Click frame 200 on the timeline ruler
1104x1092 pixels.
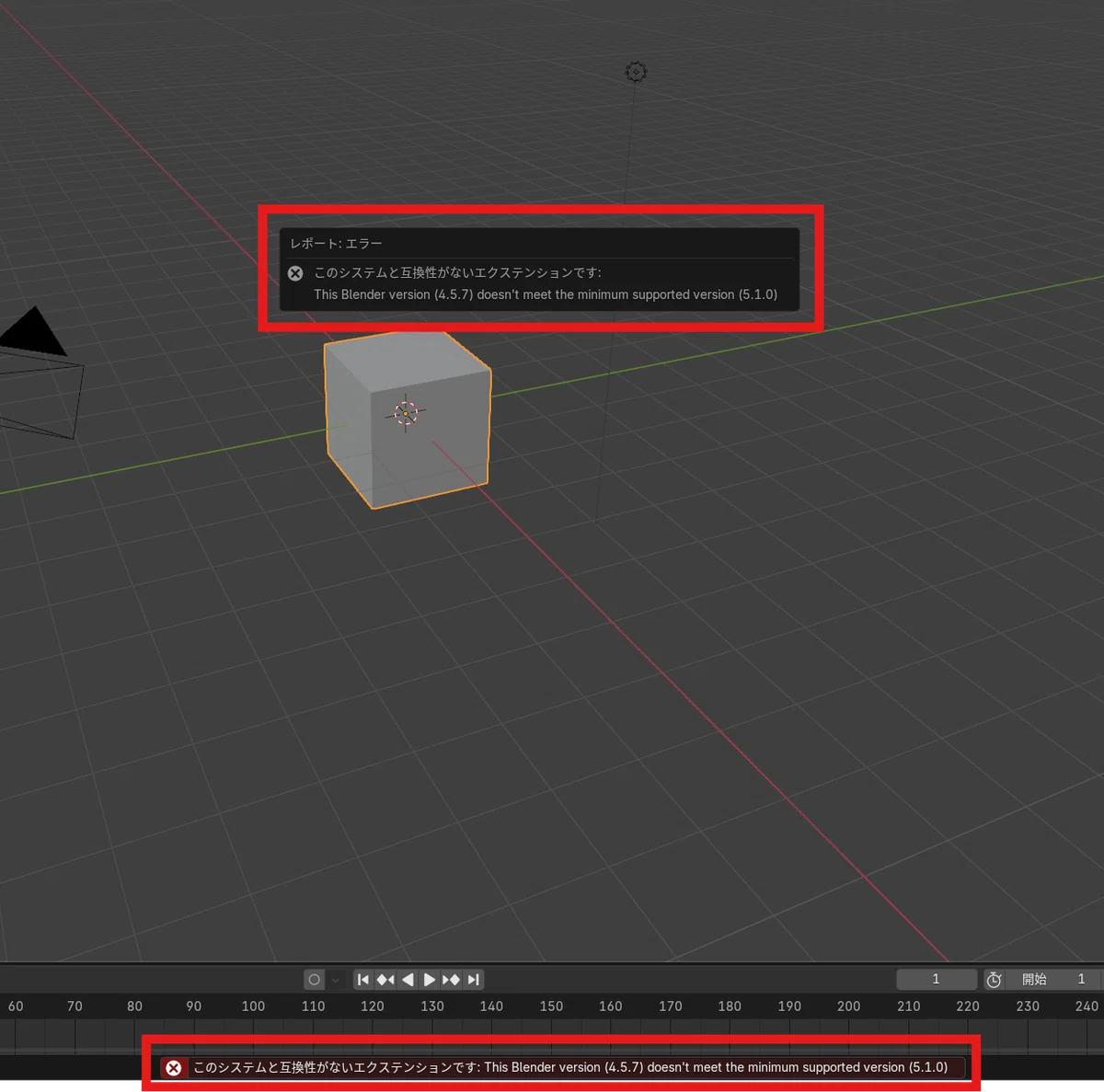(849, 1006)
